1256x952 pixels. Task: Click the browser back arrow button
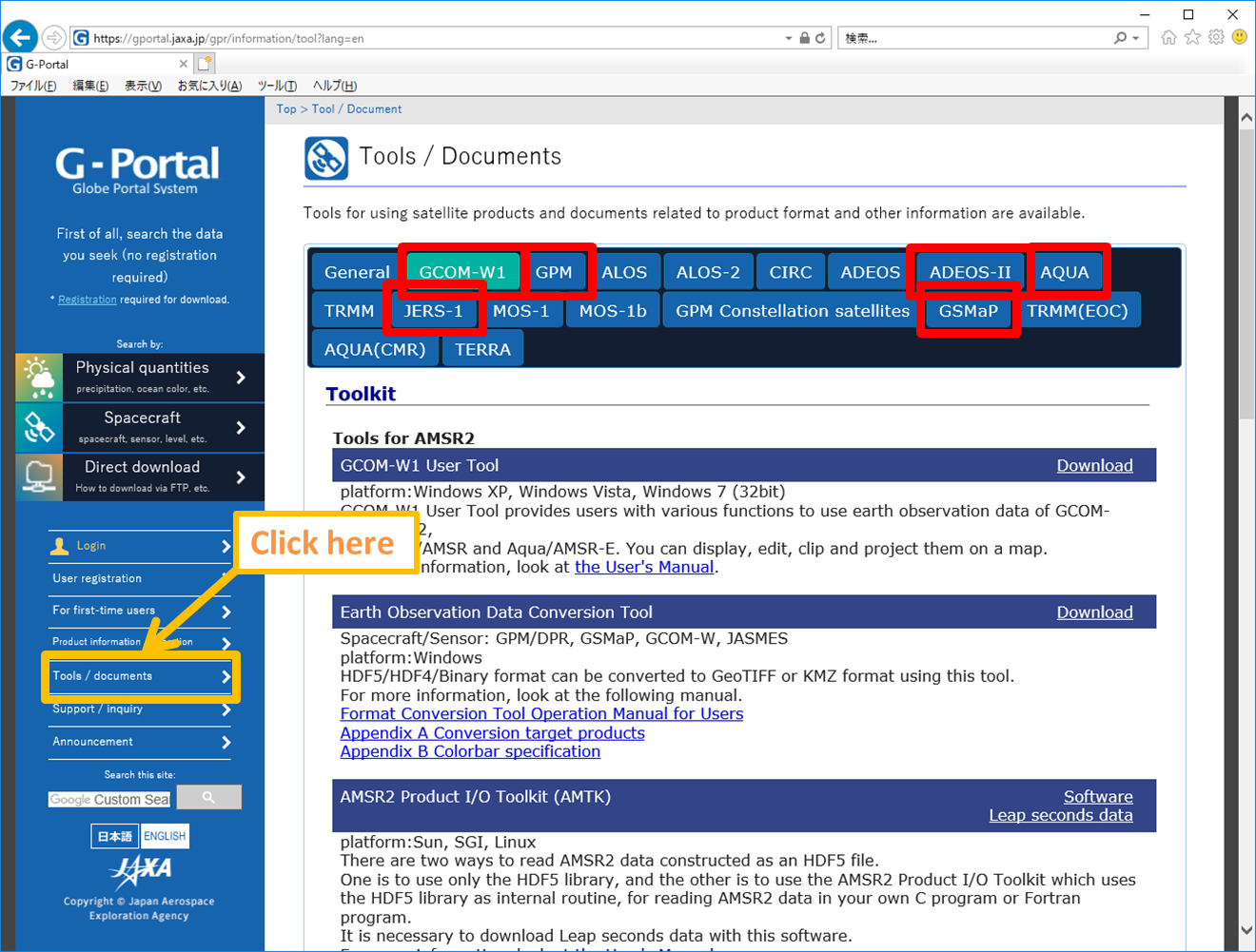[x=20, y=37]
